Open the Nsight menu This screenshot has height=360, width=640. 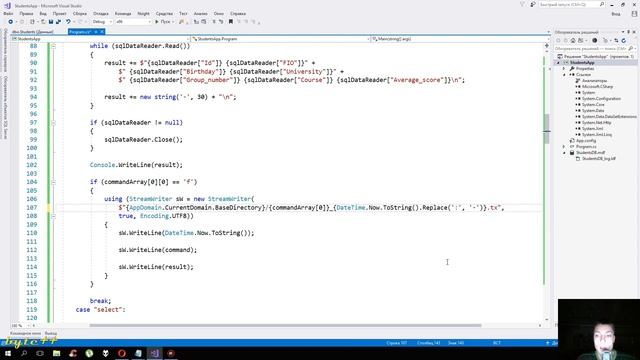point(143,13)
